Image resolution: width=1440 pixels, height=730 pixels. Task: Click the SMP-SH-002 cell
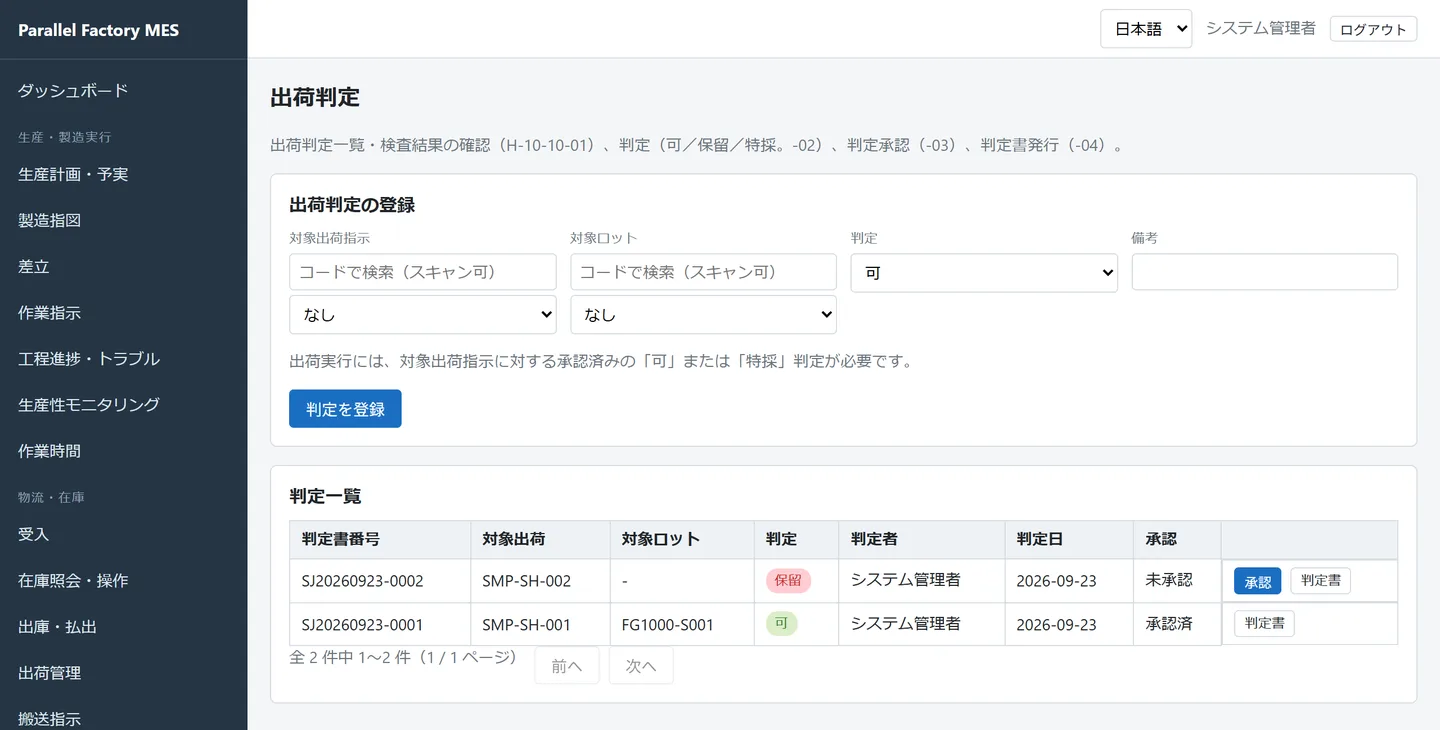(540, 581)
